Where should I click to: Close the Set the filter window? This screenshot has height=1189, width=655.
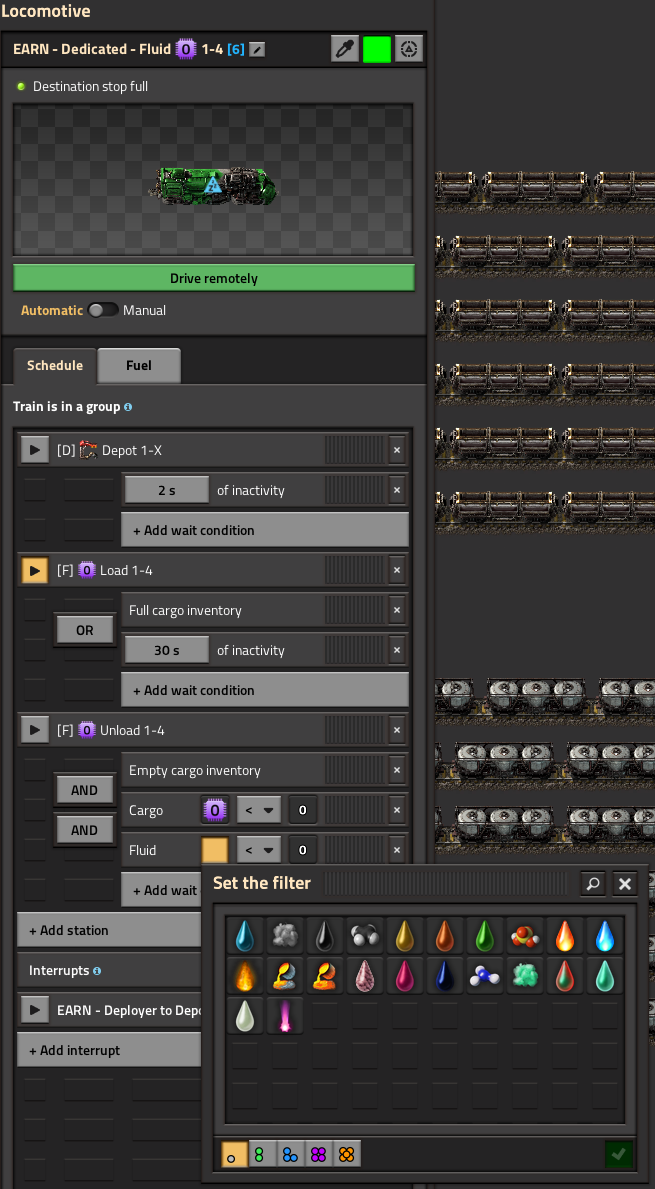[625, 883]
